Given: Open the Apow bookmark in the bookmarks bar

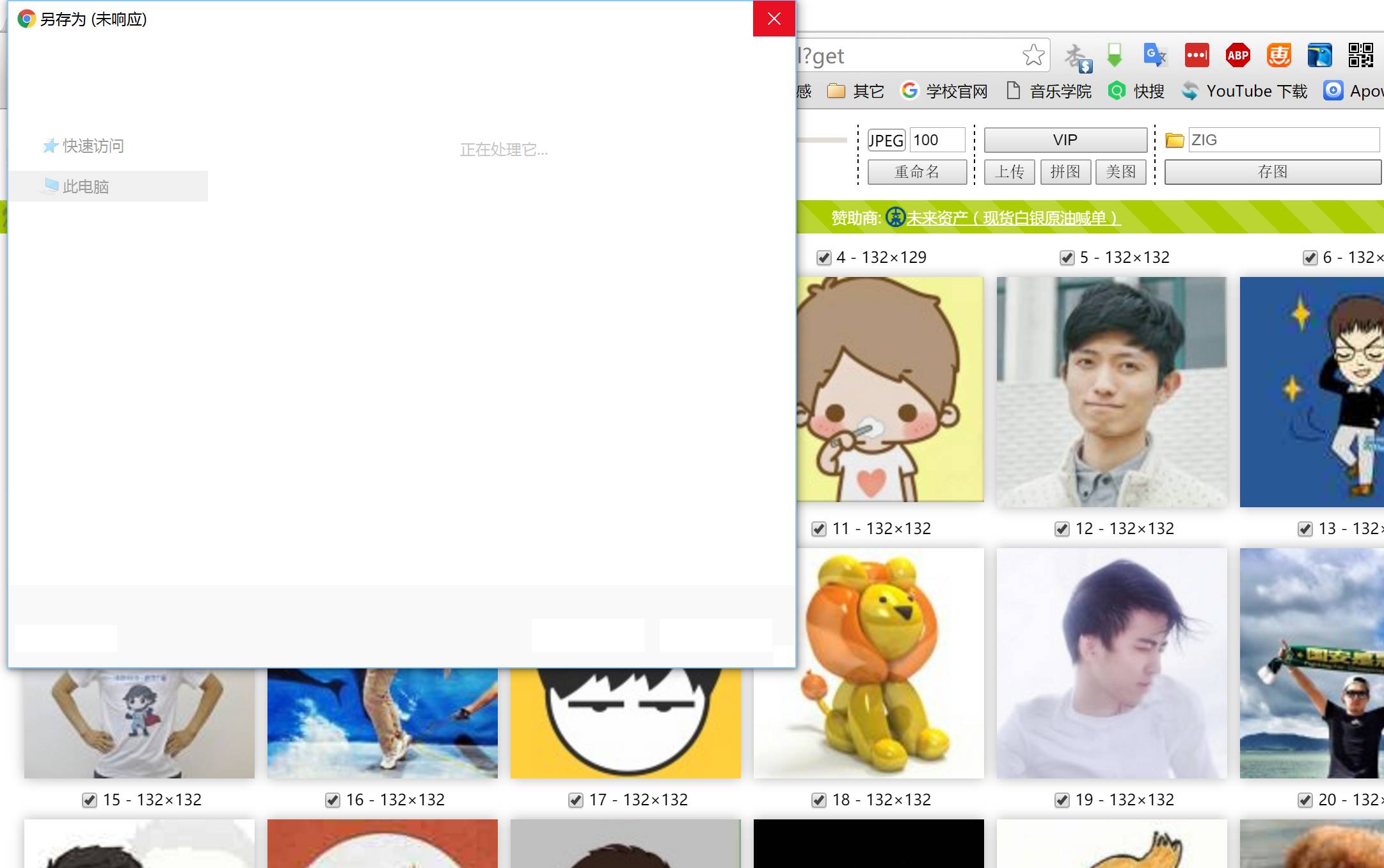Looking at the screenshot, I should pos(1353,91).
